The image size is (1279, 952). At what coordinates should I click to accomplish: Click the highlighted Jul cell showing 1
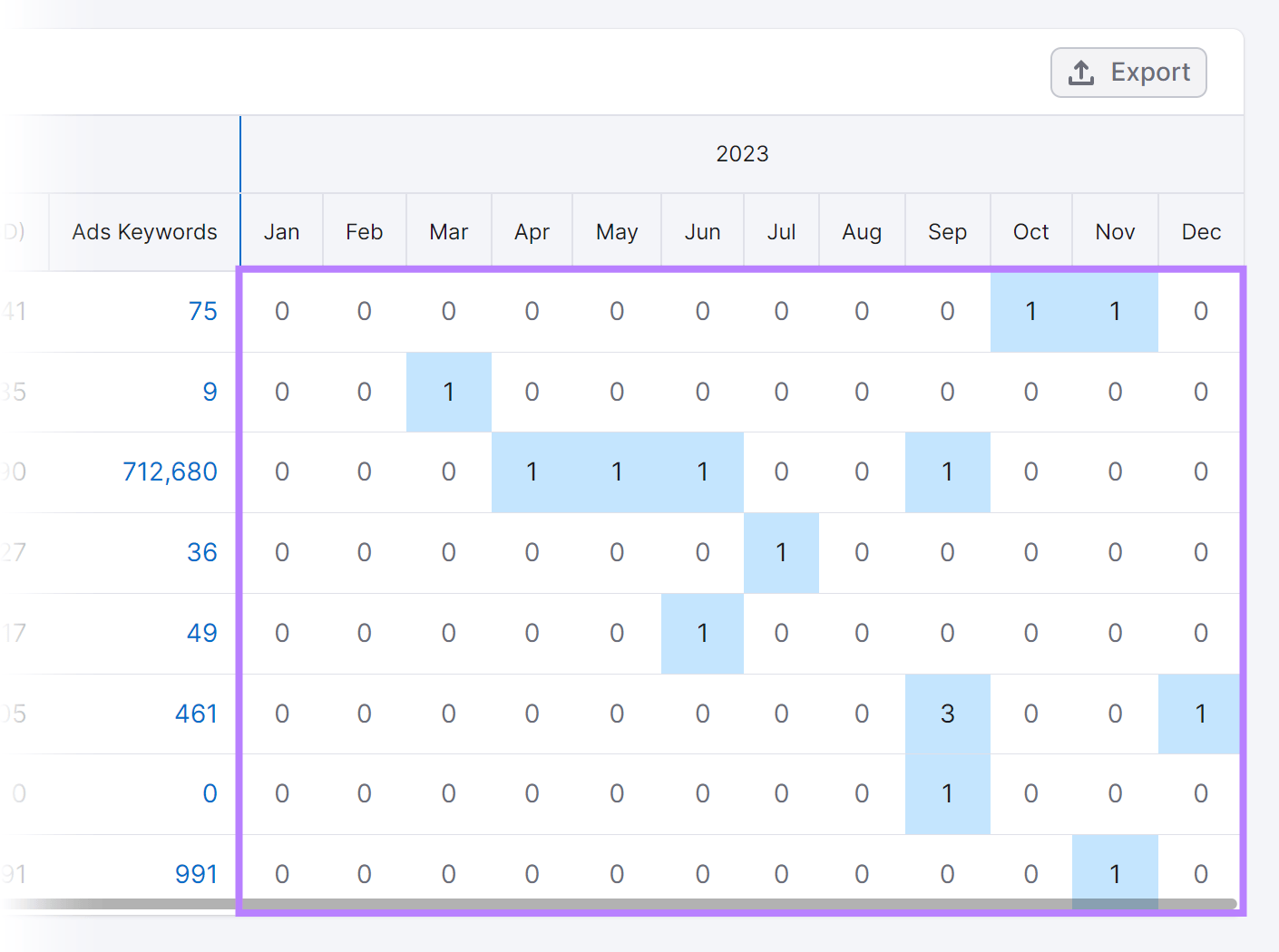[781, 552]
